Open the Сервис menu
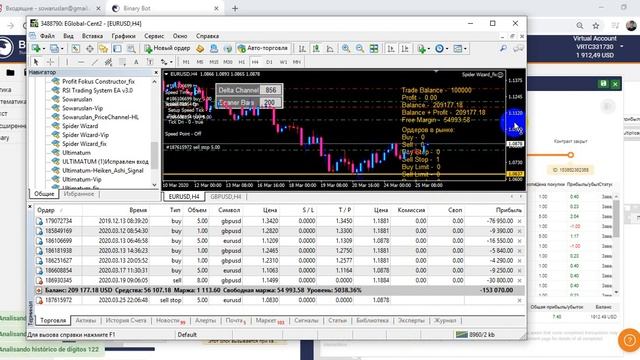 point(154,36)
